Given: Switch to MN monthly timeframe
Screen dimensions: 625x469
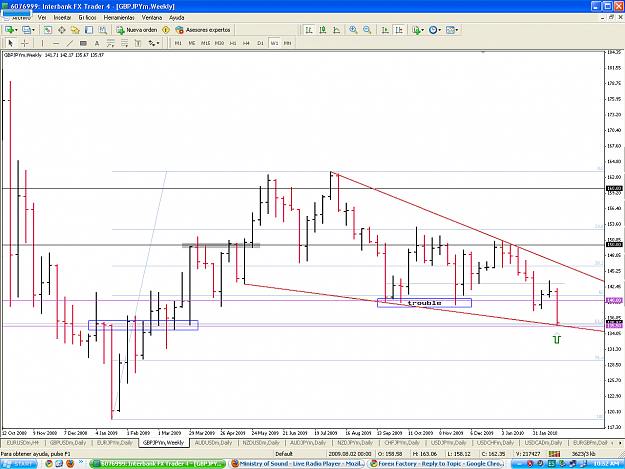Looking at the screenshot, I should point(287,43).
